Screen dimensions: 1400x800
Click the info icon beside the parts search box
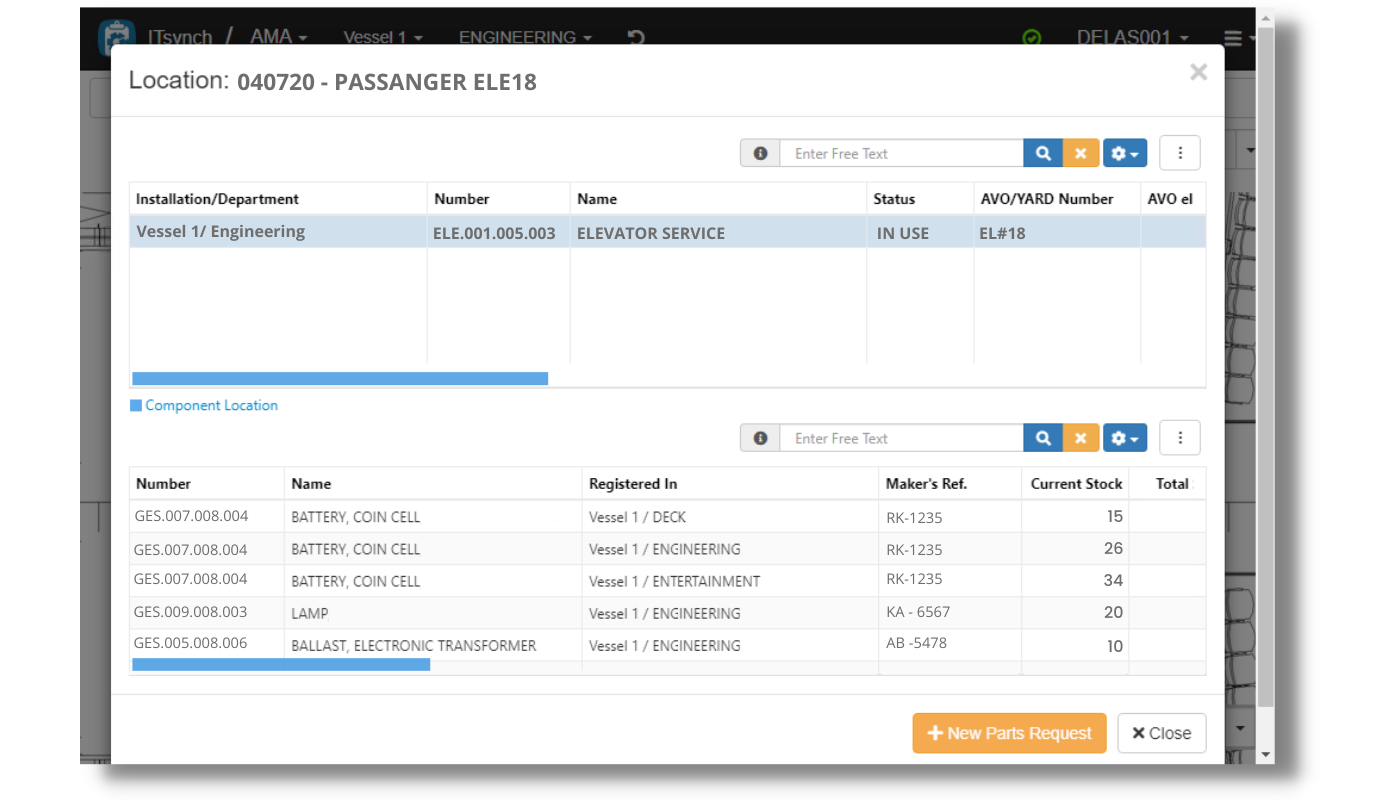point(760,437)
